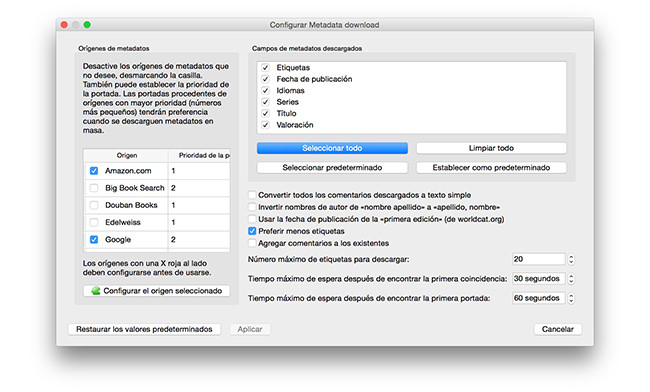Screen dimensions: 650x392
Task: Uncheck the Google source checkbox
Action: tap(94, 240)
